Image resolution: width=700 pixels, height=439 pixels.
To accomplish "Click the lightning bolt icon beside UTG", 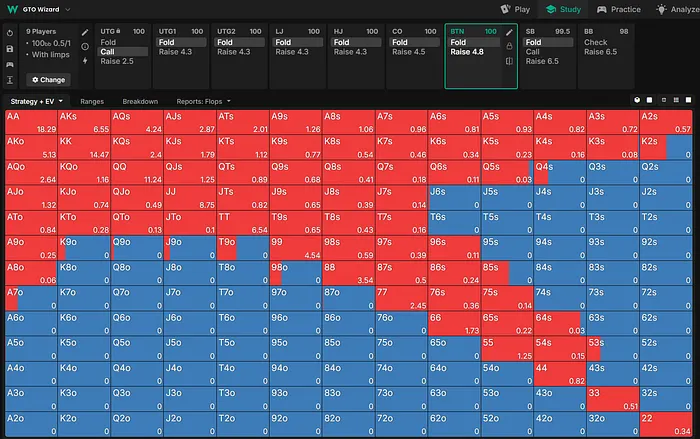I will click(x=85, y=60).
